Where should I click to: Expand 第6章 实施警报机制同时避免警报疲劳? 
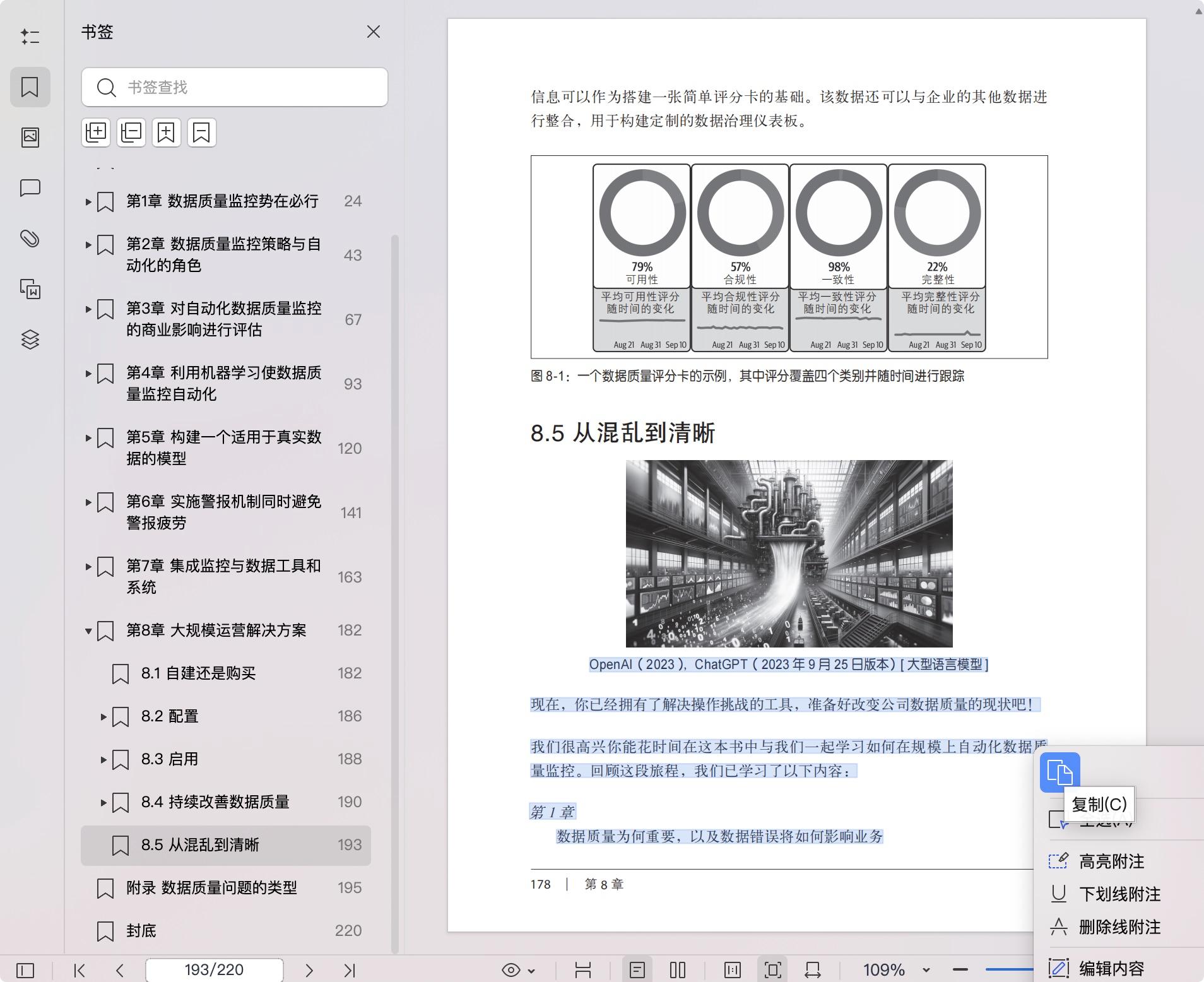pyautogui.click(x=88, y=502)
